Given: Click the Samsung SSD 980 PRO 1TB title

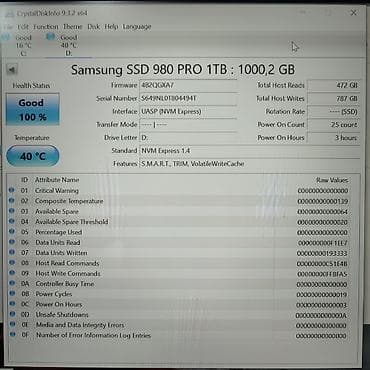Looking at the screenshot, I should tap(183, 70).
